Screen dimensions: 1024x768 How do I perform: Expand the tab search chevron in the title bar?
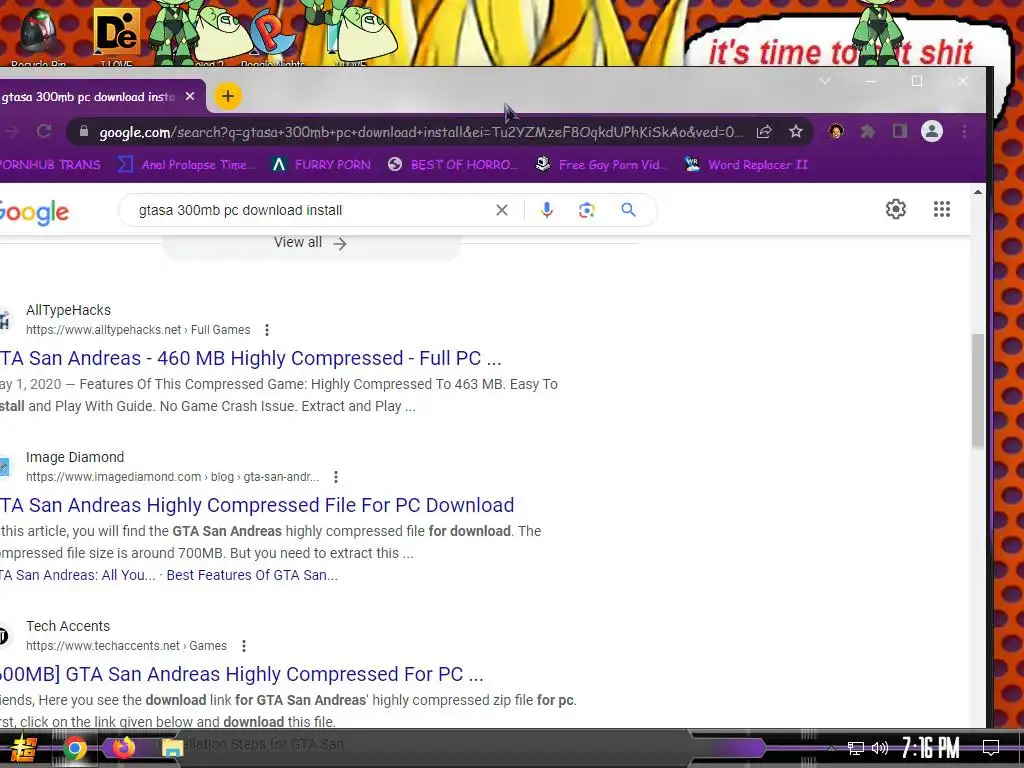(x=825, y=82)
